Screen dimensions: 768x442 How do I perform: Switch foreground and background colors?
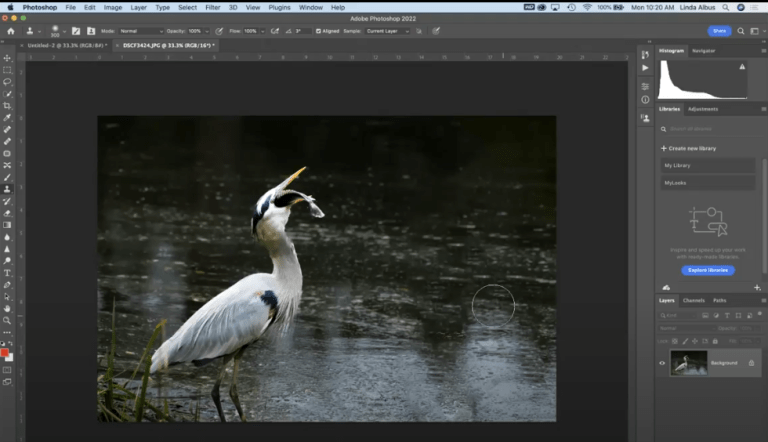click(x=10, y=344)
